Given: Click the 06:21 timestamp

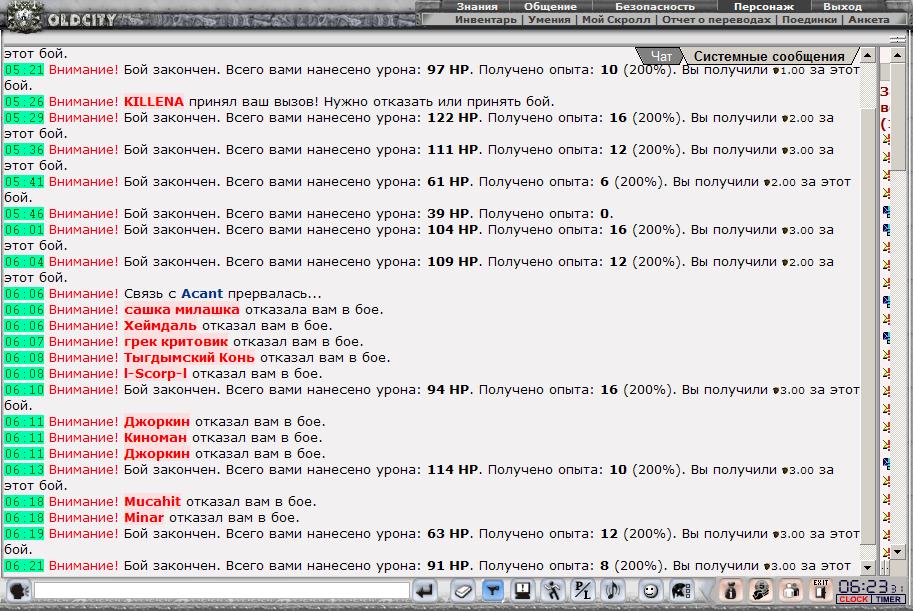Looking at the screenshot, I should point(24,565).
